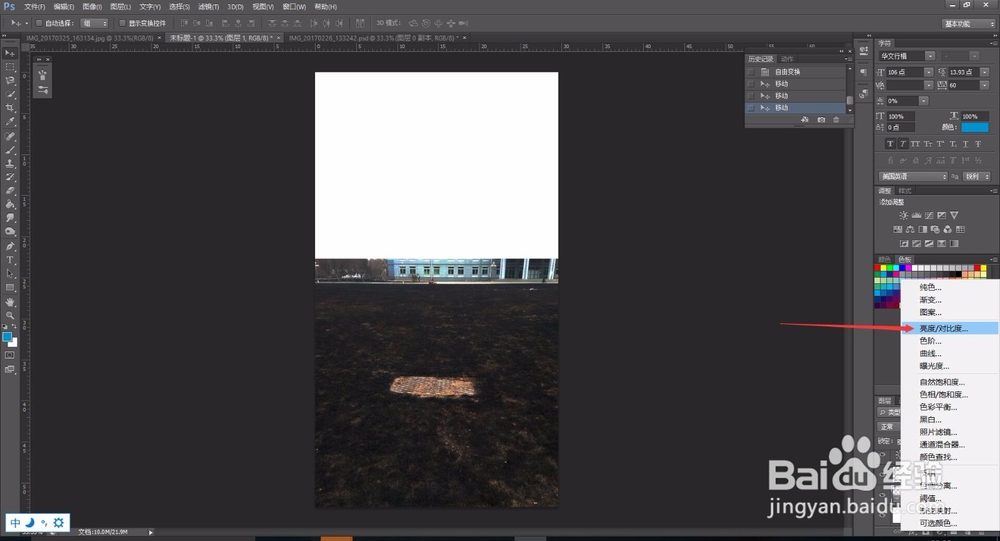Viewport: 1000px width, 541px height.
Task: Open the Auto-Select group dropdown
Action: pyautogui.click(x=95, y=23)
